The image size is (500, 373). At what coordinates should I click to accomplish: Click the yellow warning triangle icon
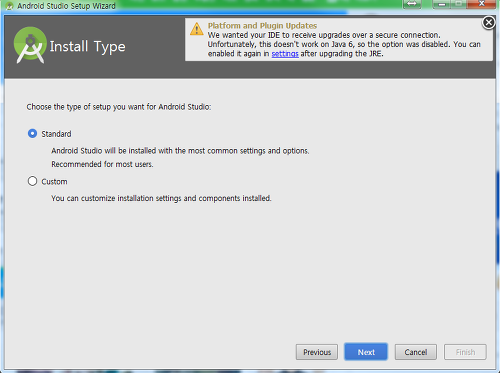click(x=197, y=29)
